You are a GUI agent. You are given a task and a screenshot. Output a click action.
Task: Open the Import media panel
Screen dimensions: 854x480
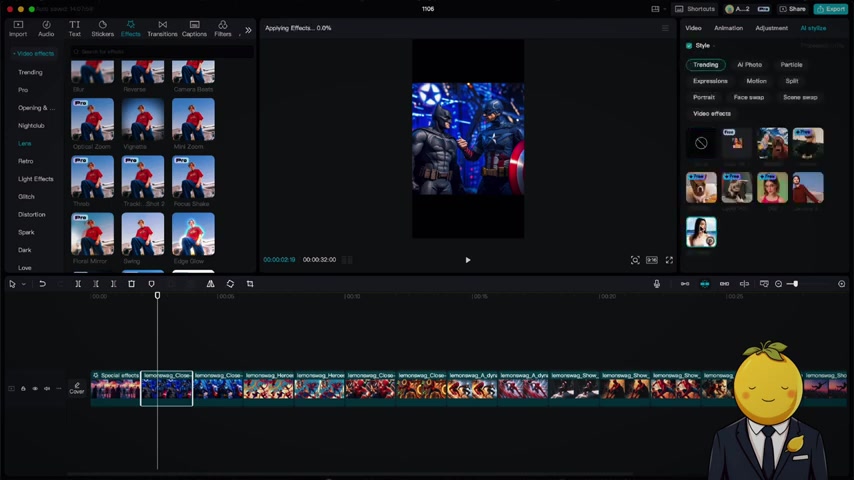click(x=18, y=28)
